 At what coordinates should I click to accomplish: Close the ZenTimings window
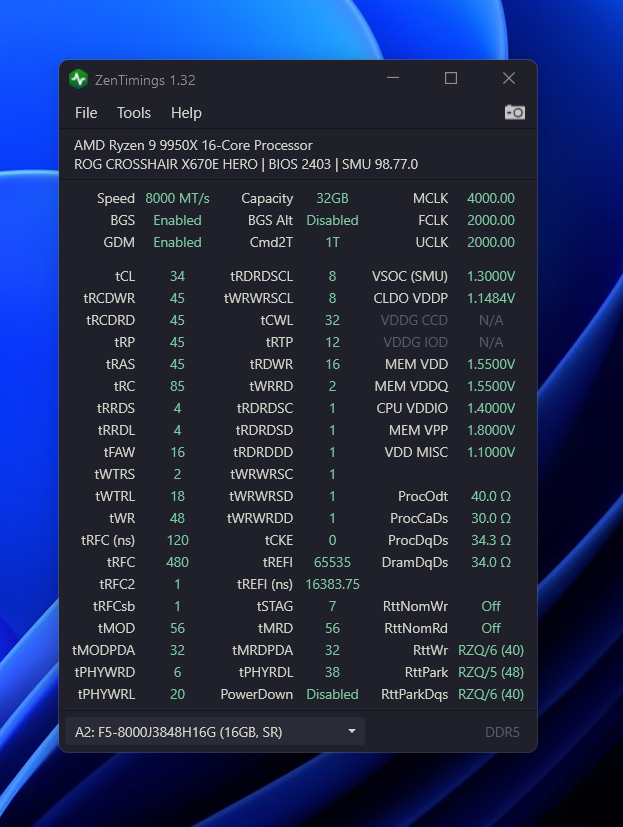pyautogui.click(x=509, y=79)
